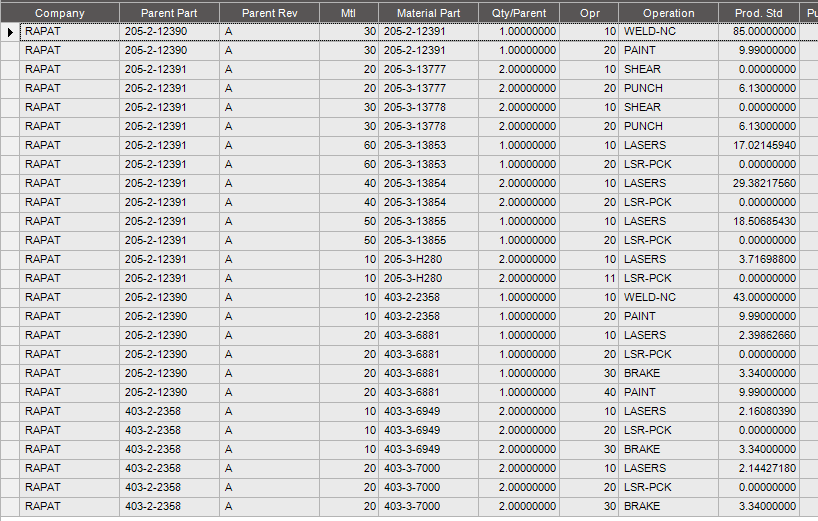Click the 3.71698800 Prod. Std cell
This screenshot has height=521, width=818.
coord(759,260)
